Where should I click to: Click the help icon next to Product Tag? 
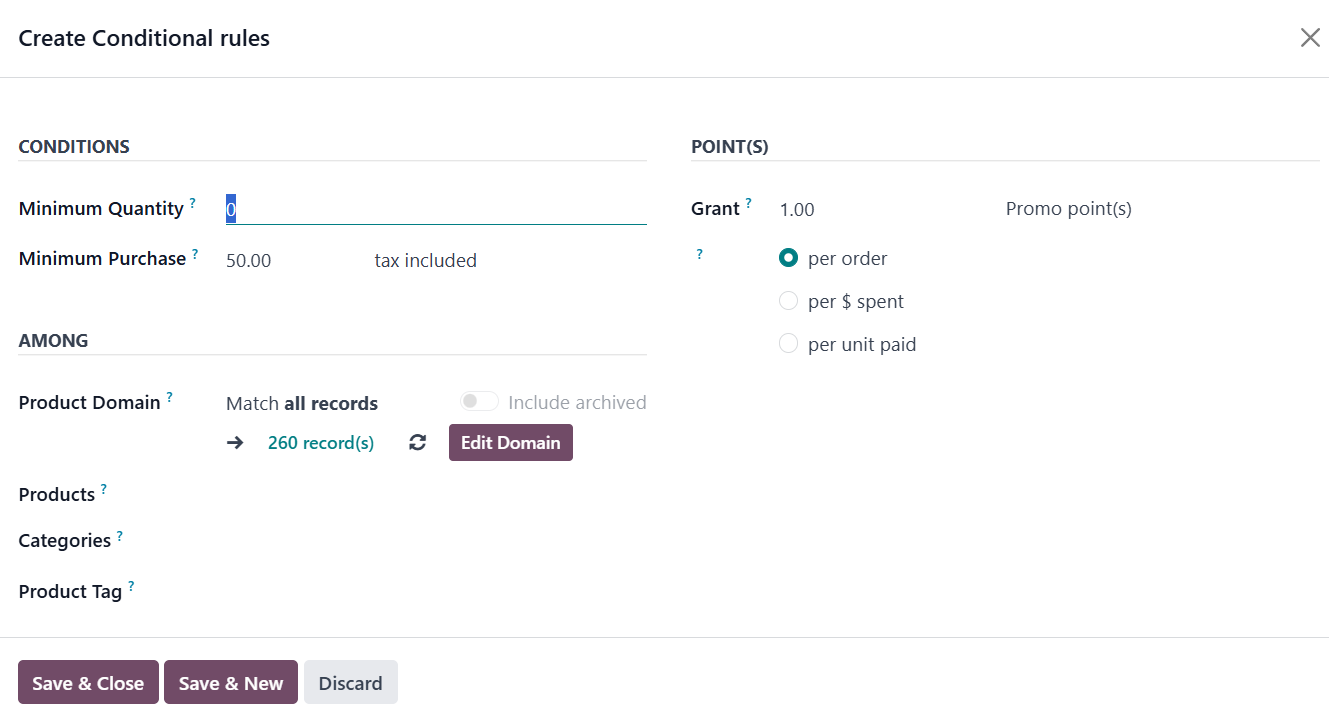130,586
